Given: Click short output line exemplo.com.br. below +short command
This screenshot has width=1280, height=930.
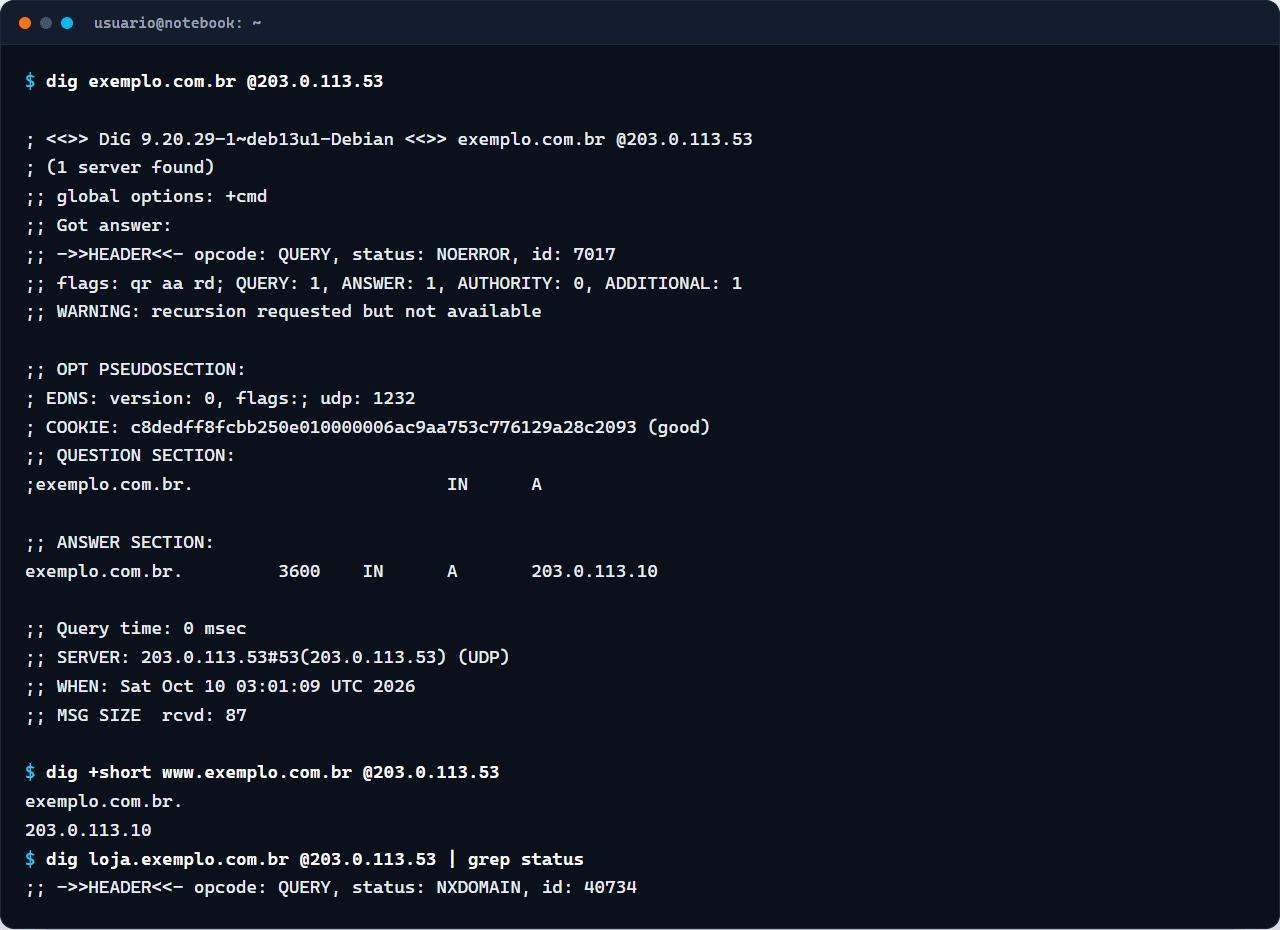Looking at the screenshot, I should pos(104,801).
